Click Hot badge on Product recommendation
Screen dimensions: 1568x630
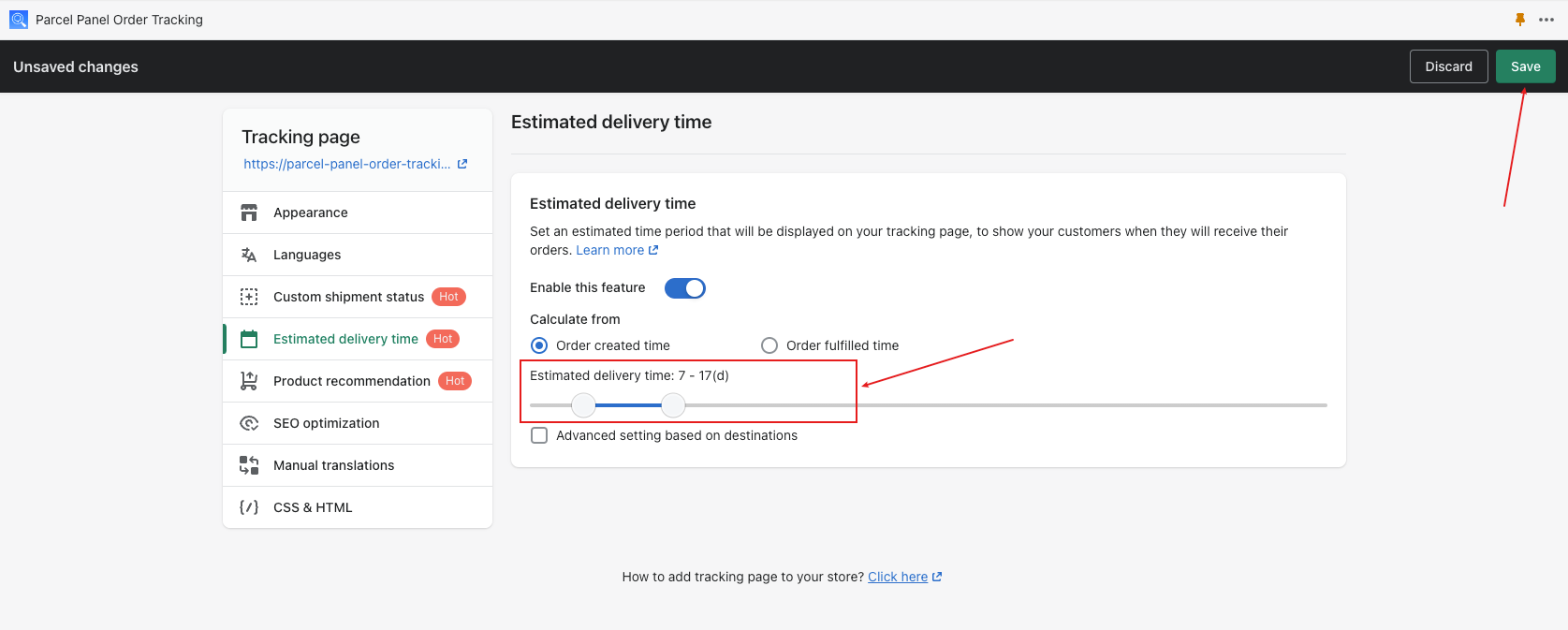[455, 381]
